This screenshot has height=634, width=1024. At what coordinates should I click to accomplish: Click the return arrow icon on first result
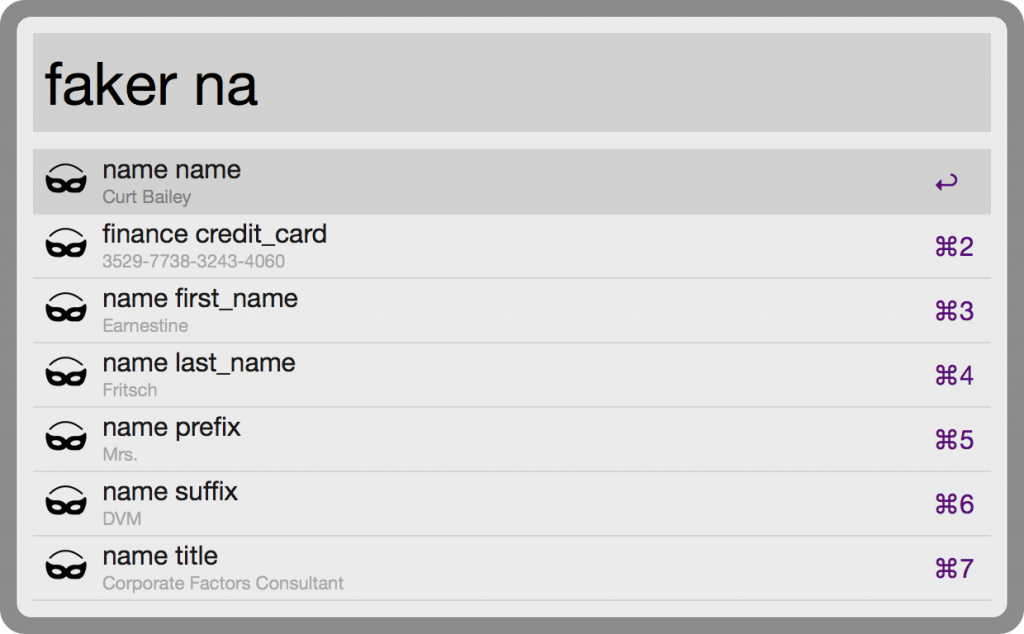tap(946, 182)
